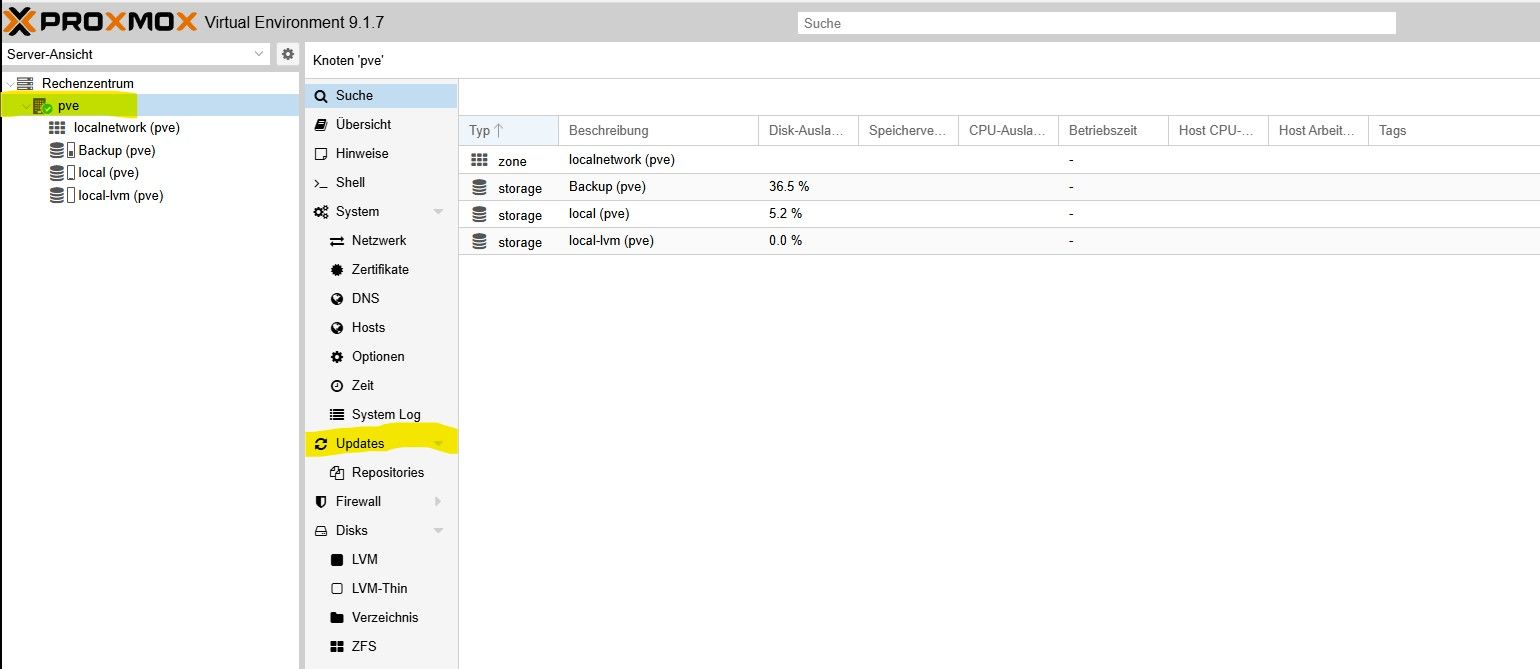Viewport: 1540px width, 669px height.
Task: Collapse the Rechenzentrum tree node
Action: tap(9, 83)
